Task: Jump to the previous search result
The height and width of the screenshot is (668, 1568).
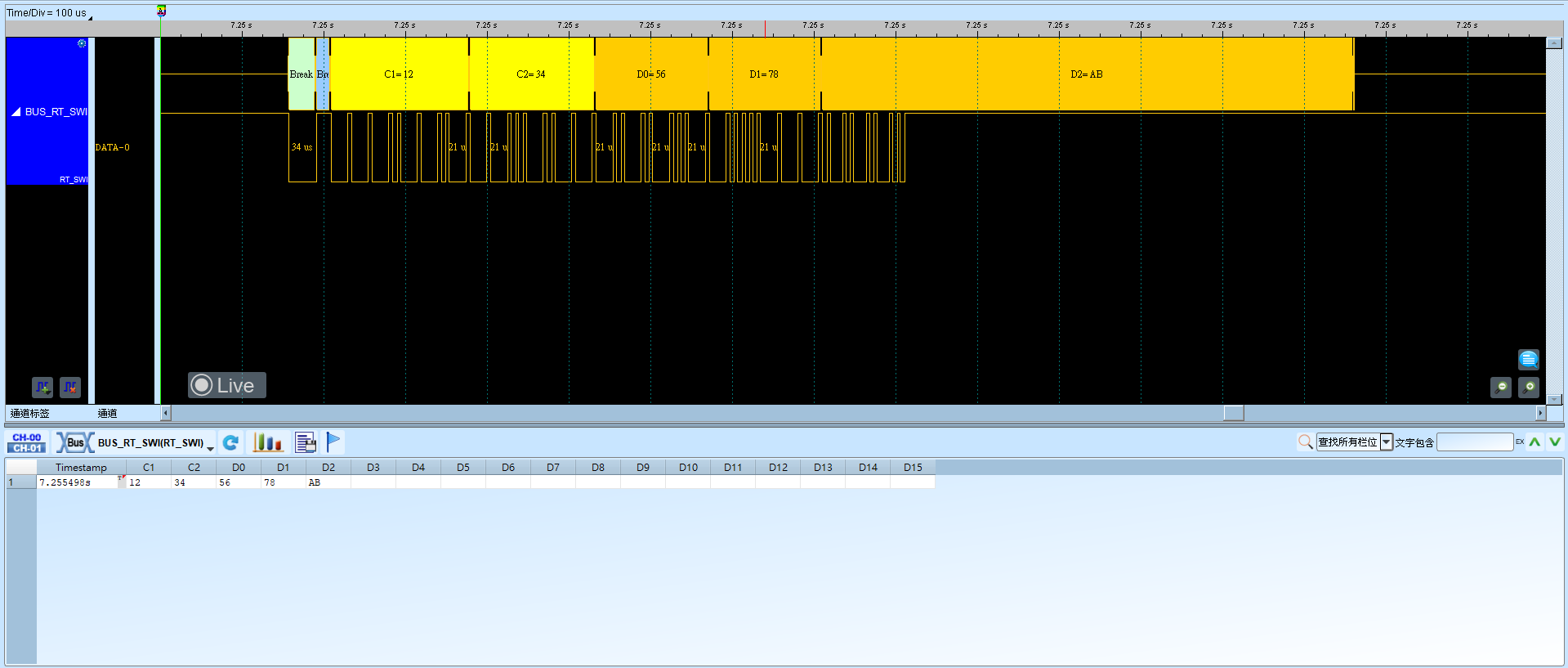Action: pyautogui.click(x=1535, y=442)
